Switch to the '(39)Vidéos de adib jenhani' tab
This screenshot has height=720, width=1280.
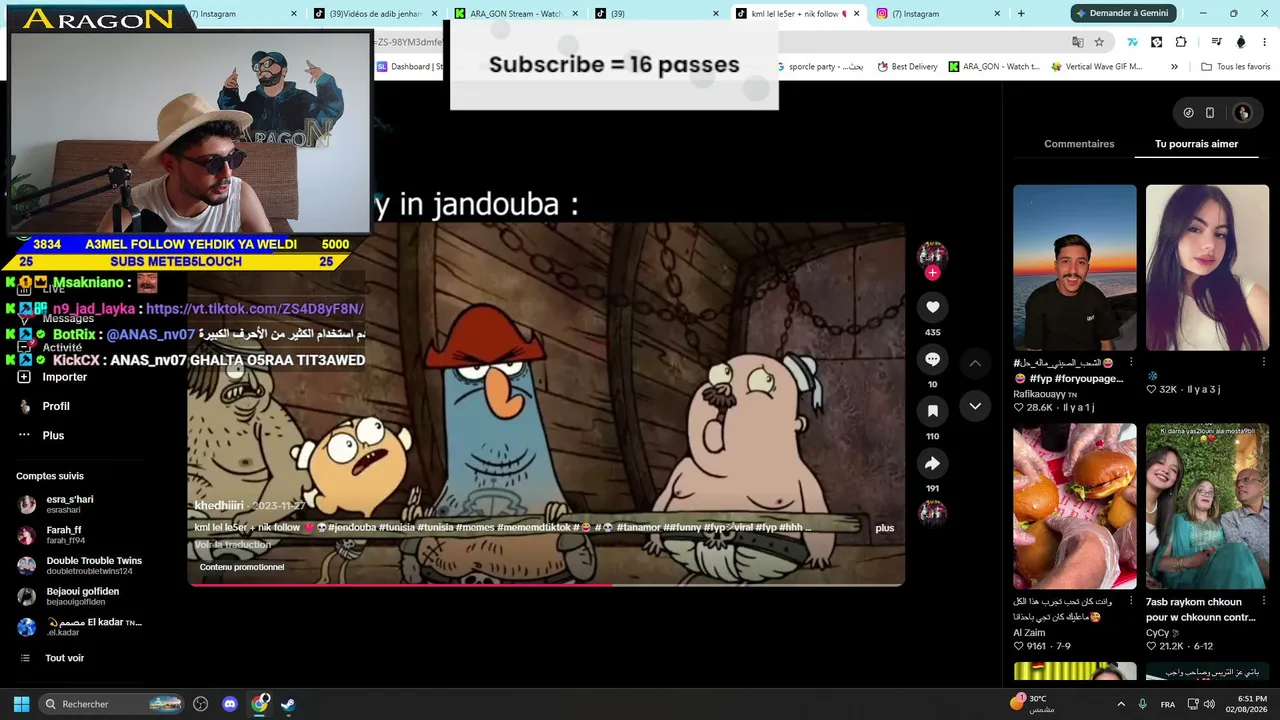[x=375, y=14]
